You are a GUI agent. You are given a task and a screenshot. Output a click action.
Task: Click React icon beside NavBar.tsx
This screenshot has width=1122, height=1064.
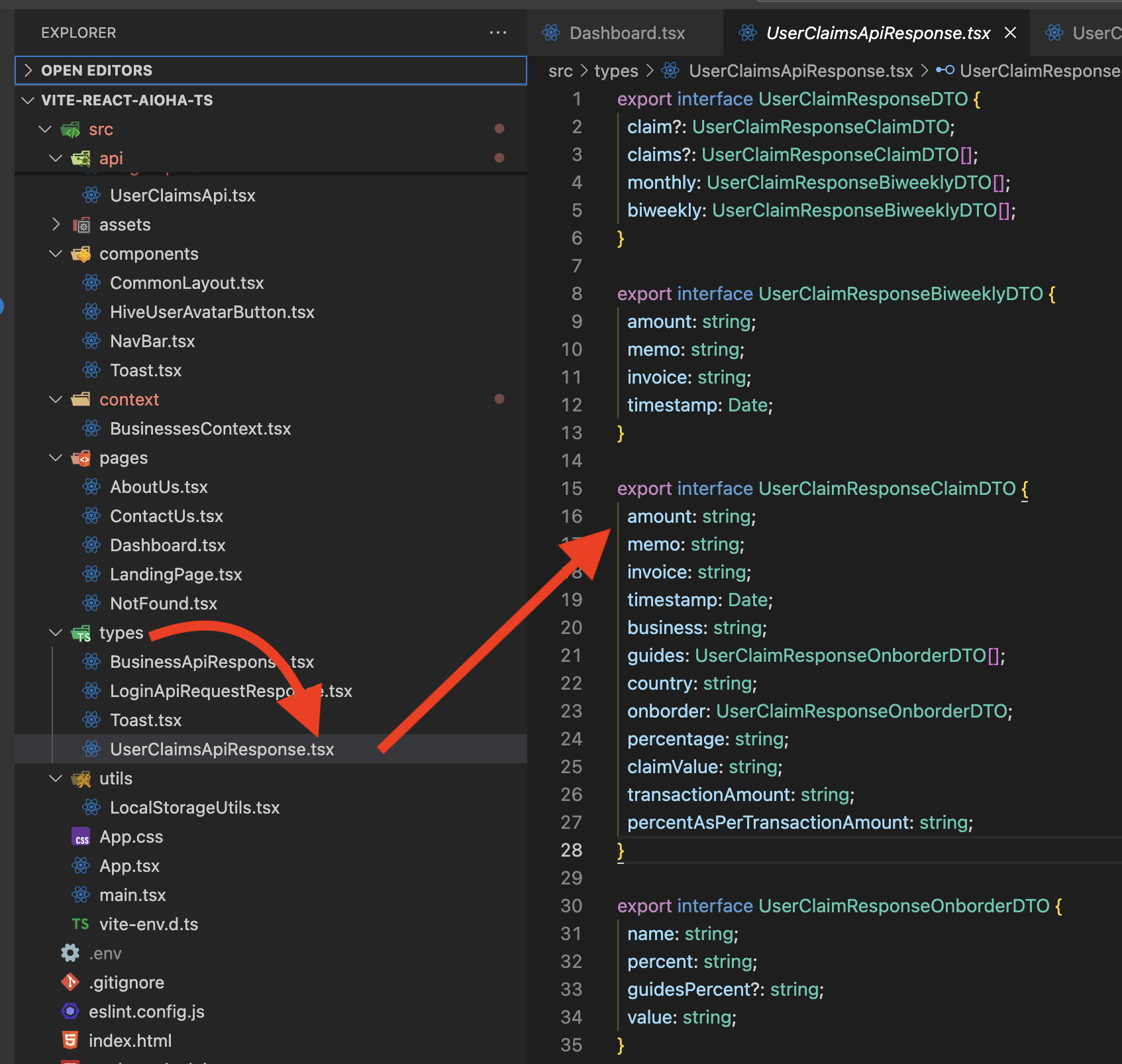click(x=91, y=341)
